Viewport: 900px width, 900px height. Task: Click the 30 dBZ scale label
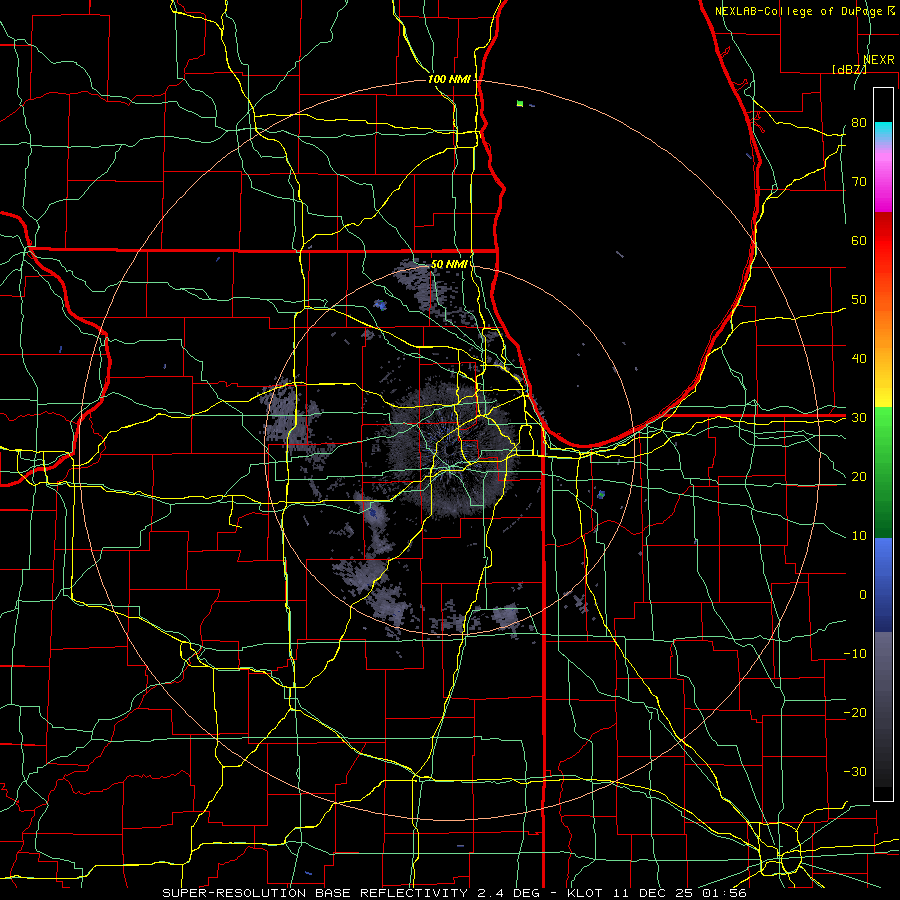[x=859, y=418]
